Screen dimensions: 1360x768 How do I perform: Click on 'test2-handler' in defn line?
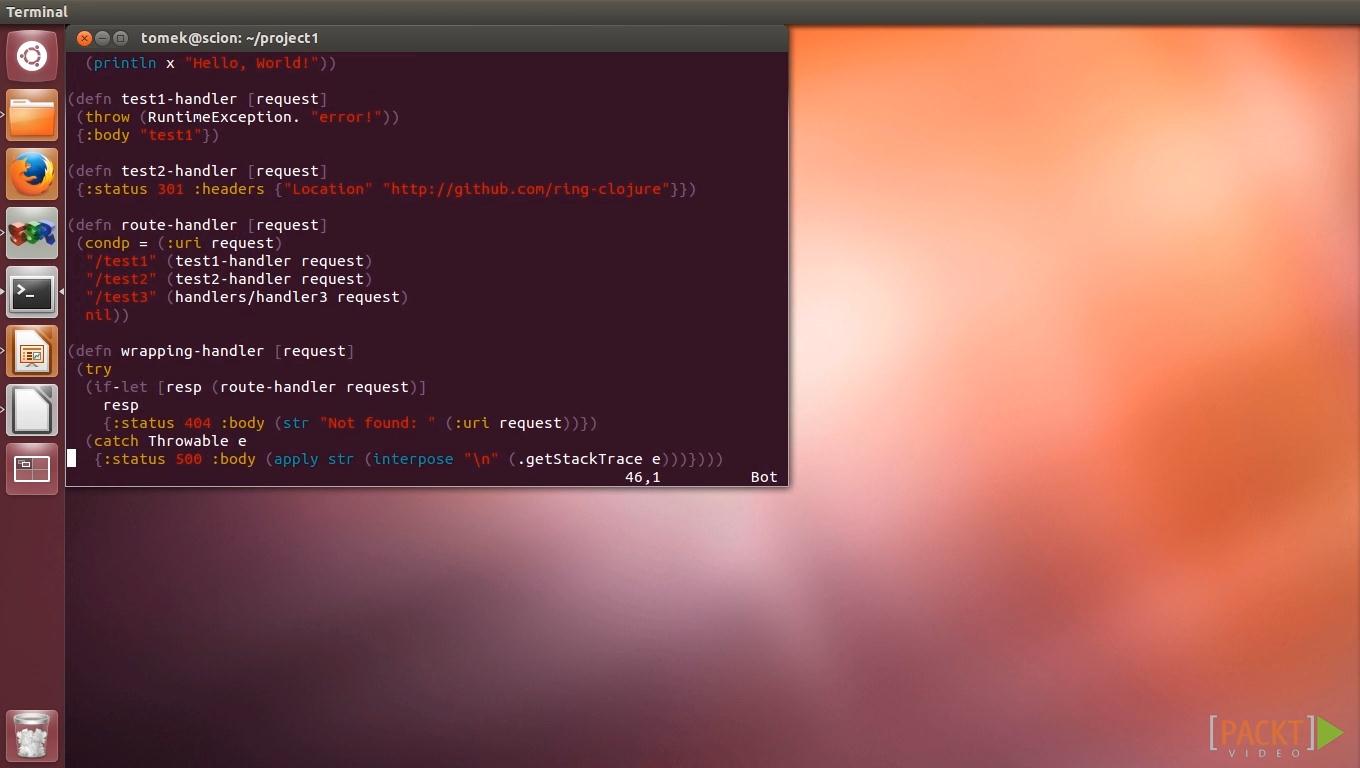(180, 171)
